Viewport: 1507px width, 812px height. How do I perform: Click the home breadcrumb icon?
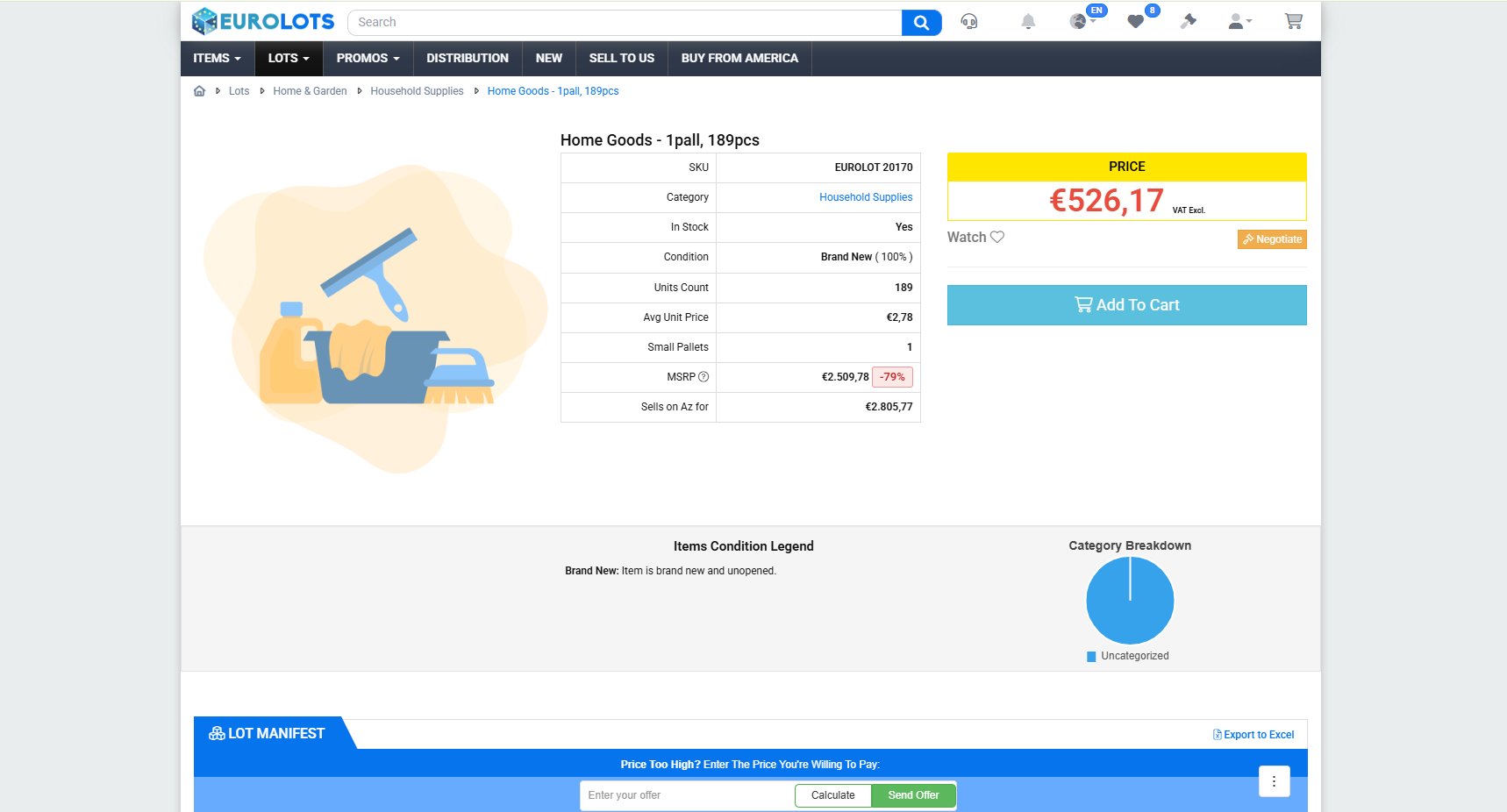pos(199,91)
